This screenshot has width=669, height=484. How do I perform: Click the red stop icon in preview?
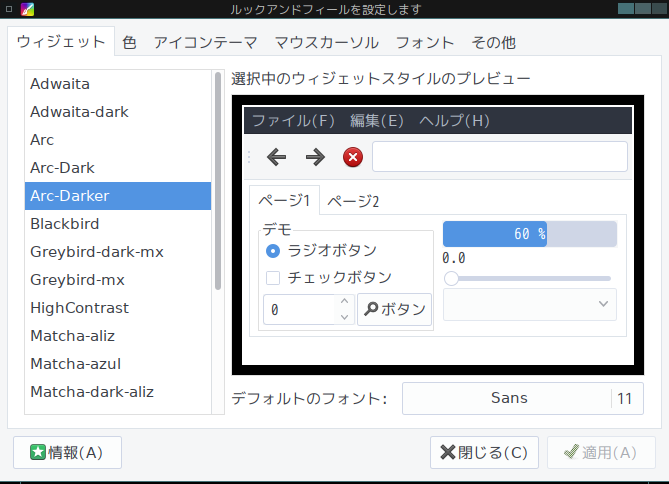pos(353,157)
